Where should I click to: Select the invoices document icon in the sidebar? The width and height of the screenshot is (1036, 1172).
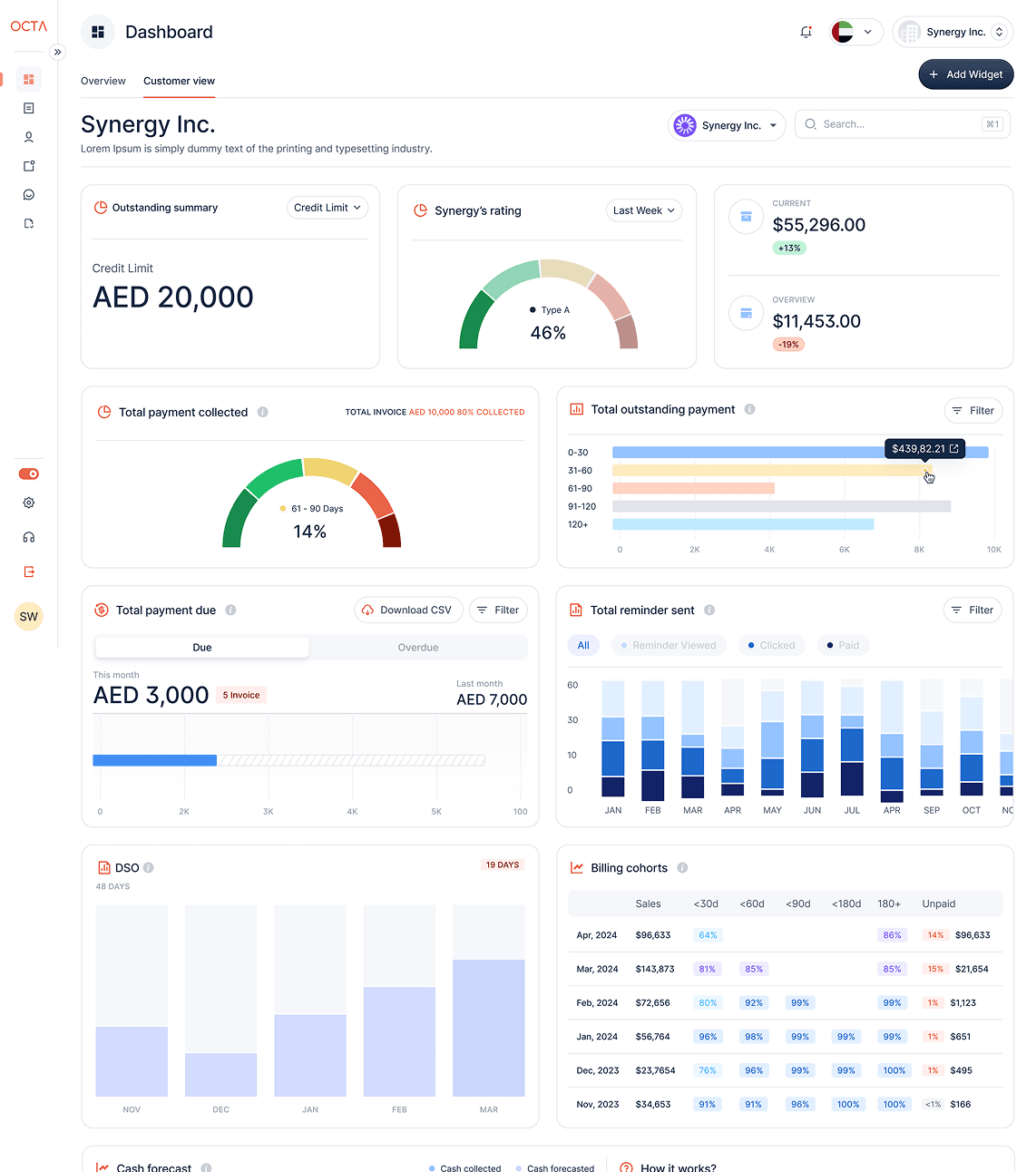click(28, 108)
